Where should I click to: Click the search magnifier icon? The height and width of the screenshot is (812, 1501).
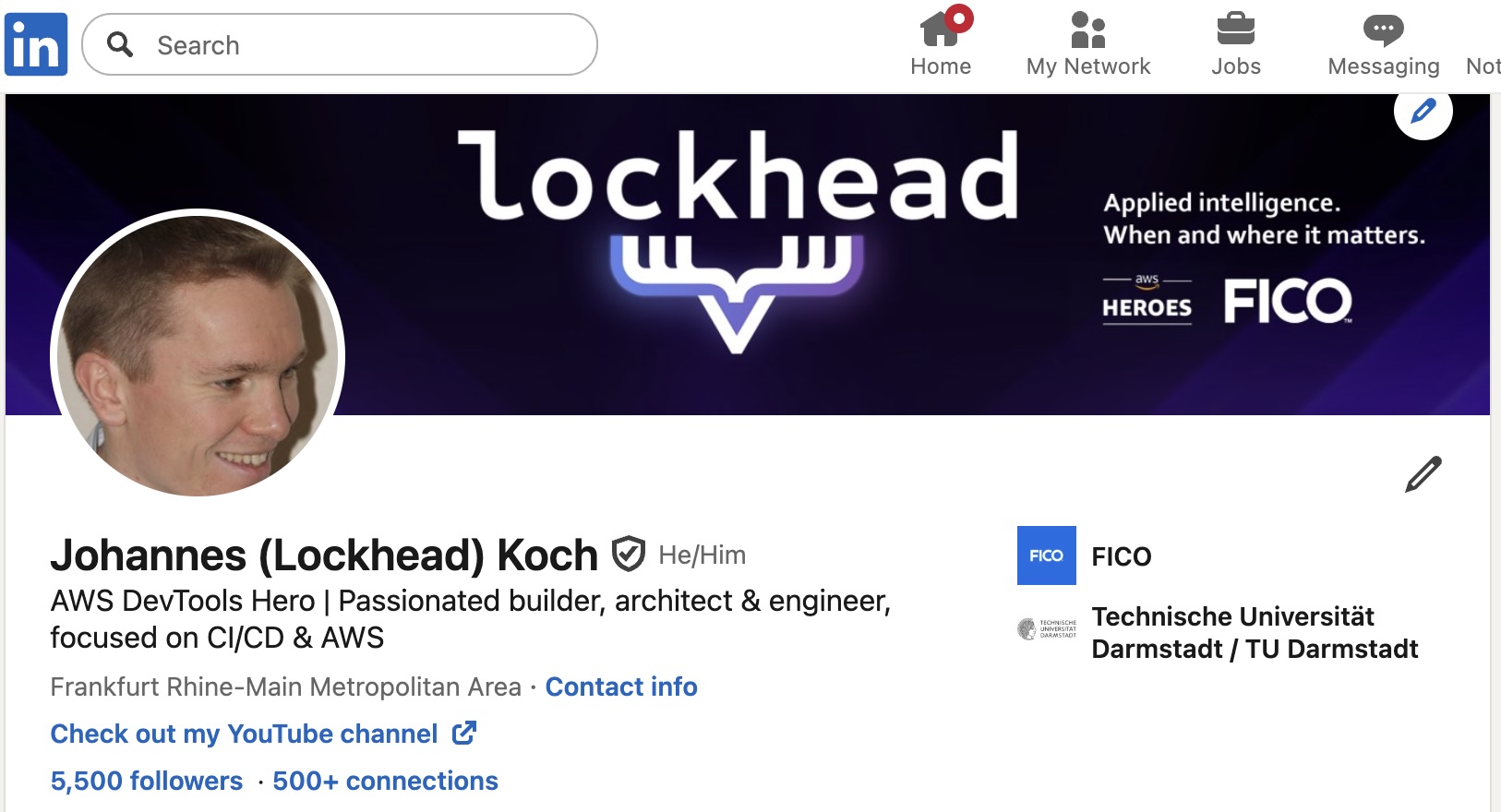coord(120,44)
